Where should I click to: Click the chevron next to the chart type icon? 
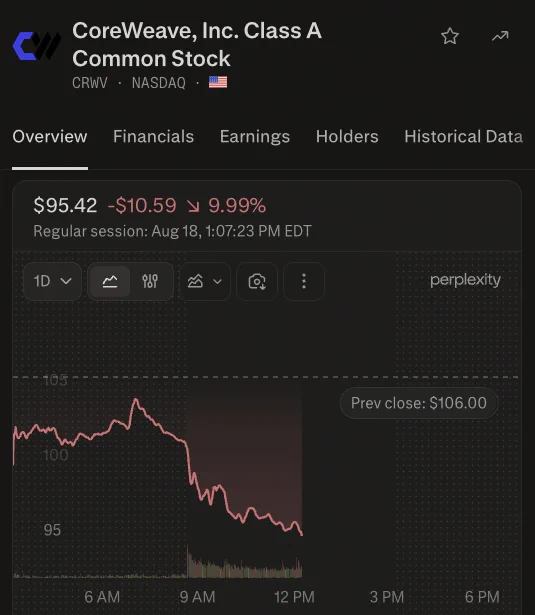pyautogui.click(x=217, y=282)
